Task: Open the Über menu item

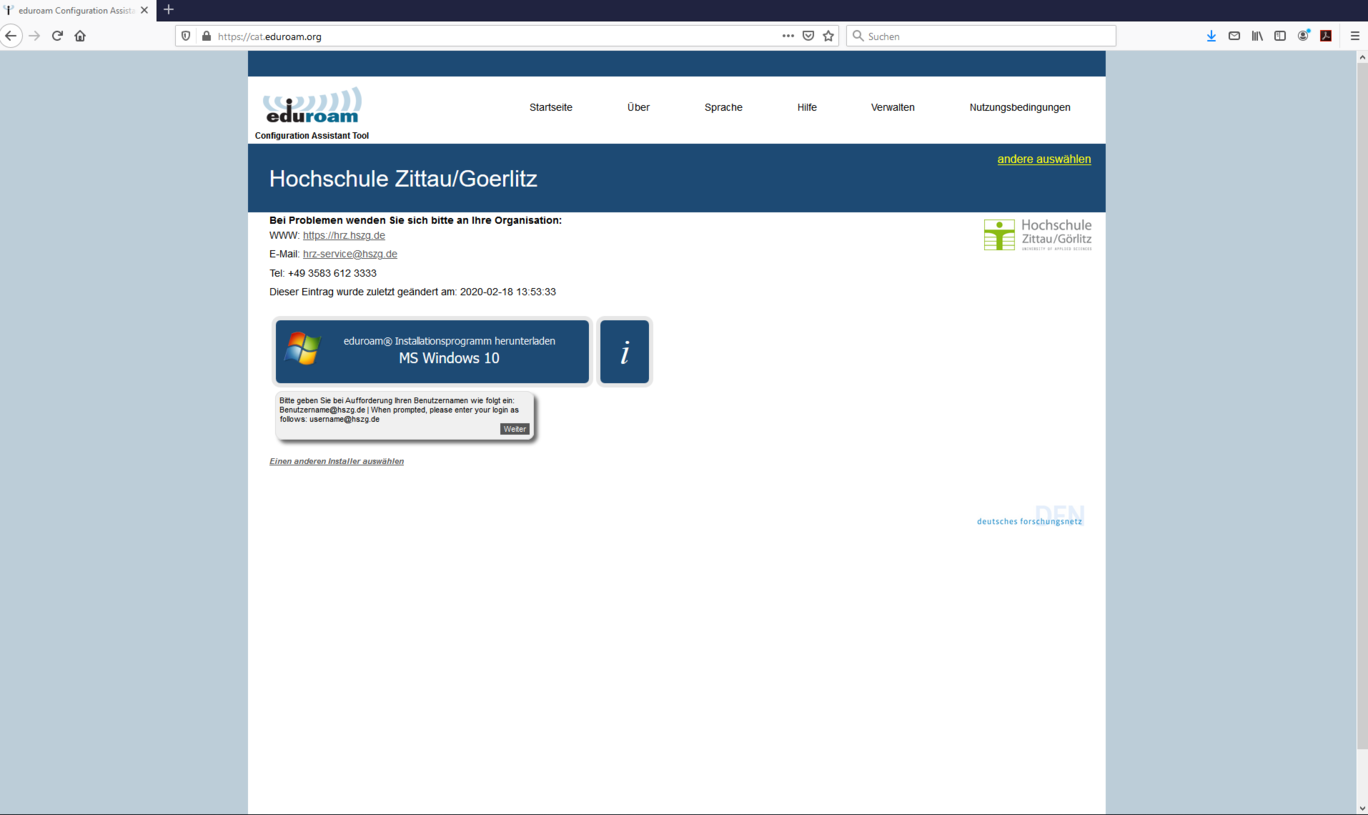Action: coord(638,107)
